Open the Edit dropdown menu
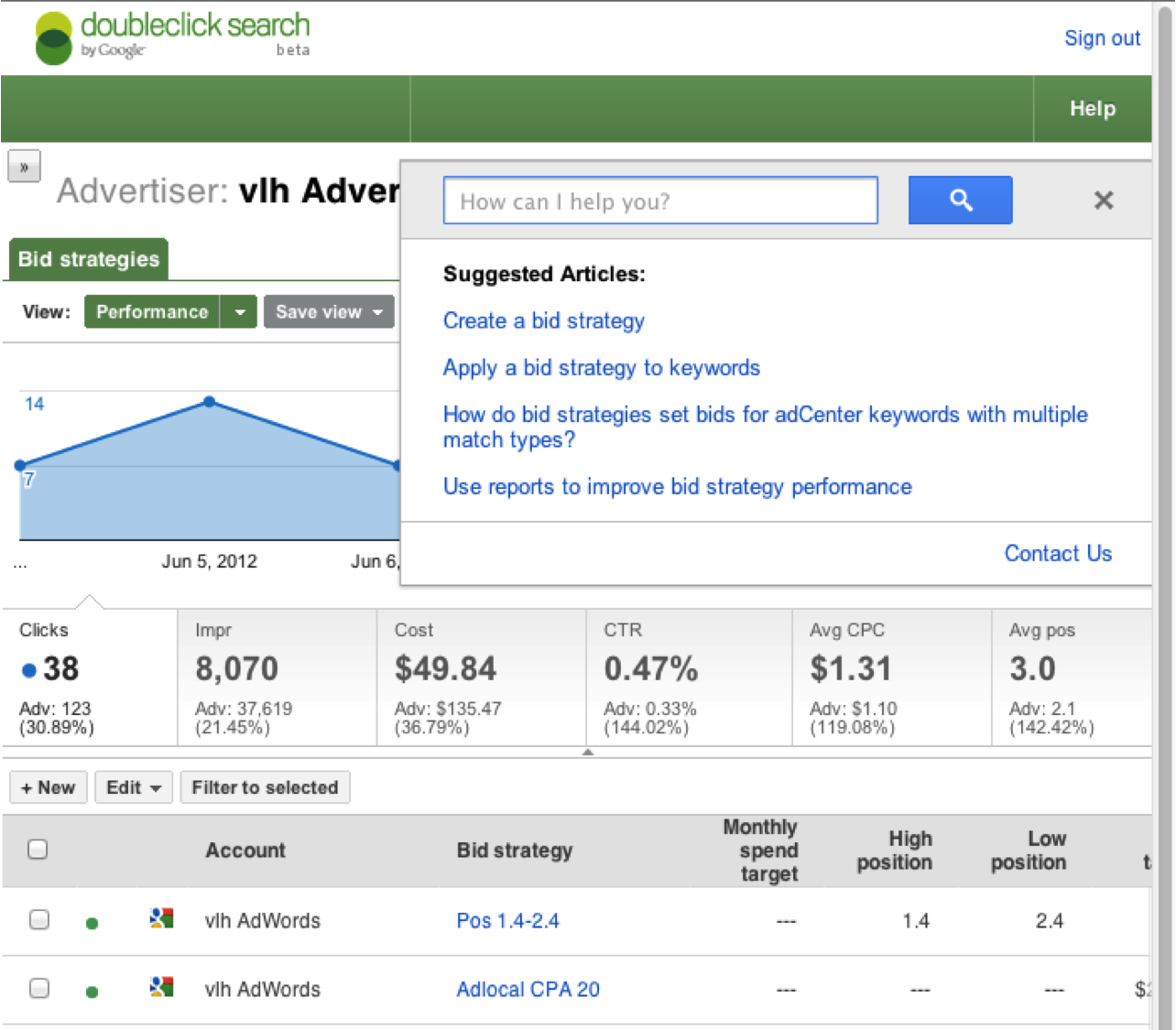 tap(134, 787)
